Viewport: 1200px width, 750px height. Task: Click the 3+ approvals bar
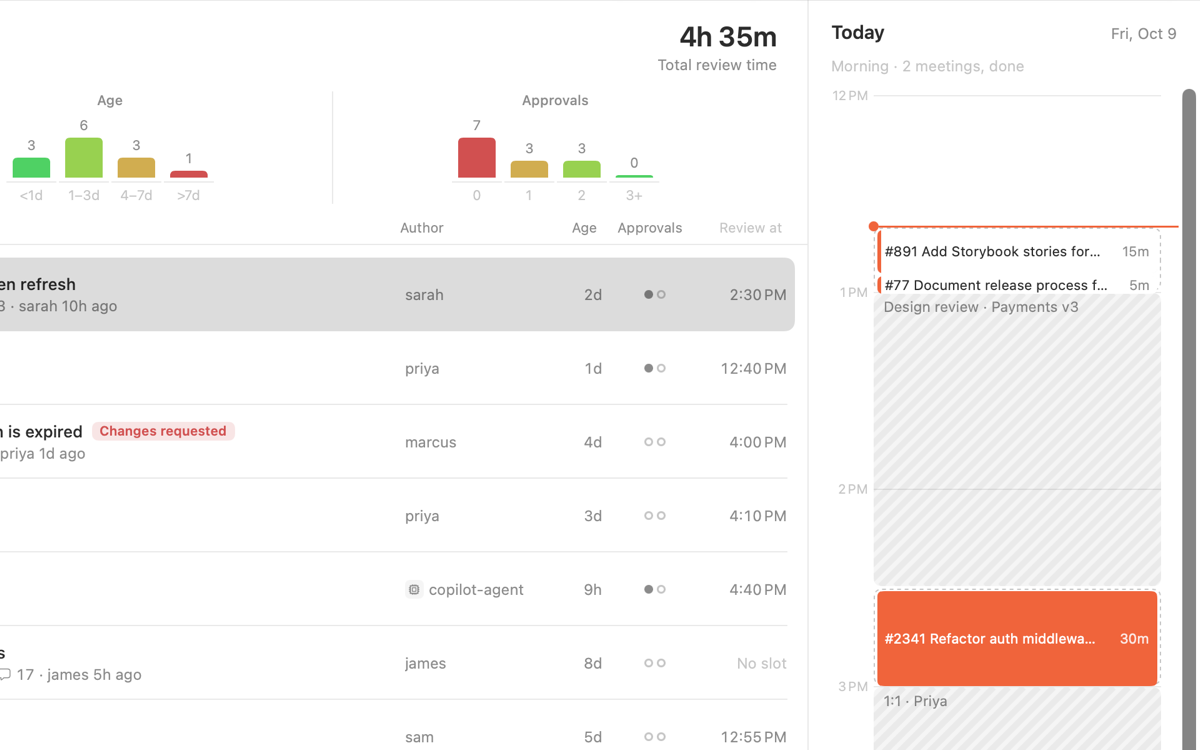pyautogui.click(x=634, y=176)
